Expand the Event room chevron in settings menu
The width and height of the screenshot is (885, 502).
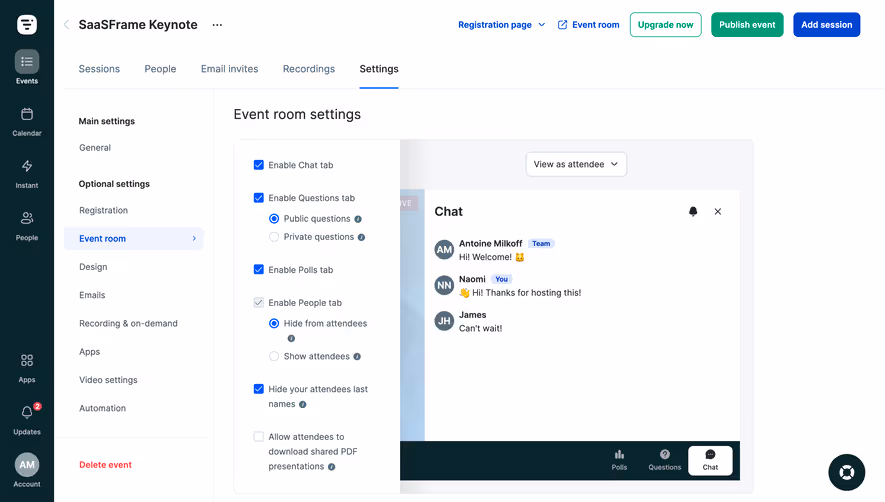coord(194,238)
